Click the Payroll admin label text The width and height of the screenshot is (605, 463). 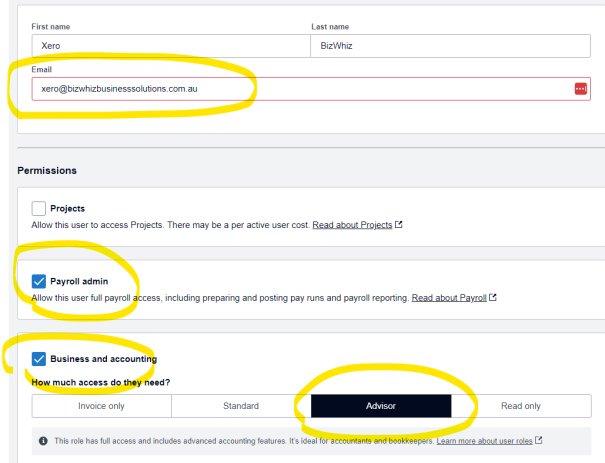click(78, 281)
